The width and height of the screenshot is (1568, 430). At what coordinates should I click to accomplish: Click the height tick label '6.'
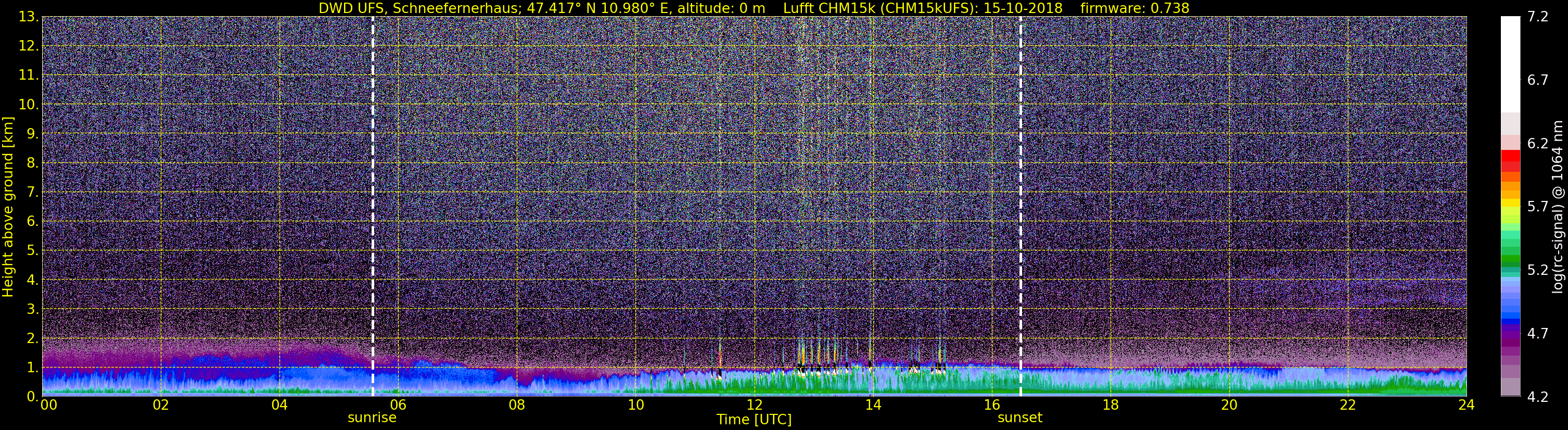pos(33,222)
